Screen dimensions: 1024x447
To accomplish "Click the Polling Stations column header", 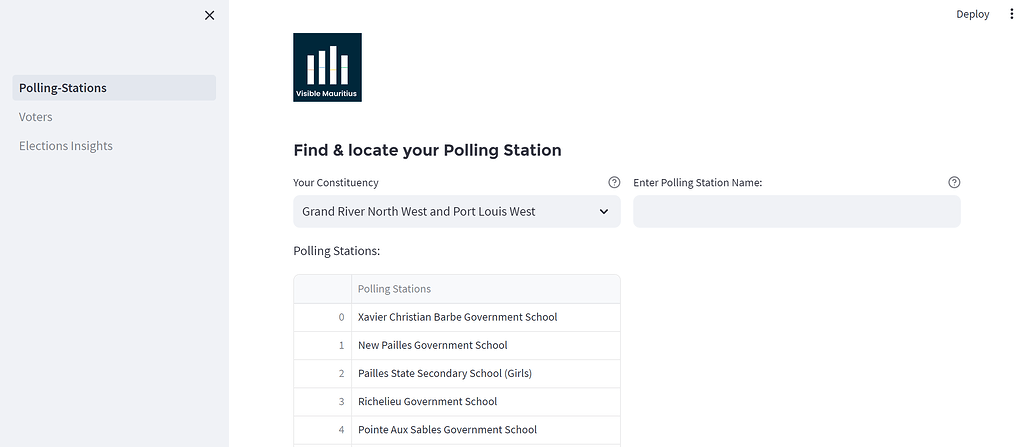I will (394, 289).
